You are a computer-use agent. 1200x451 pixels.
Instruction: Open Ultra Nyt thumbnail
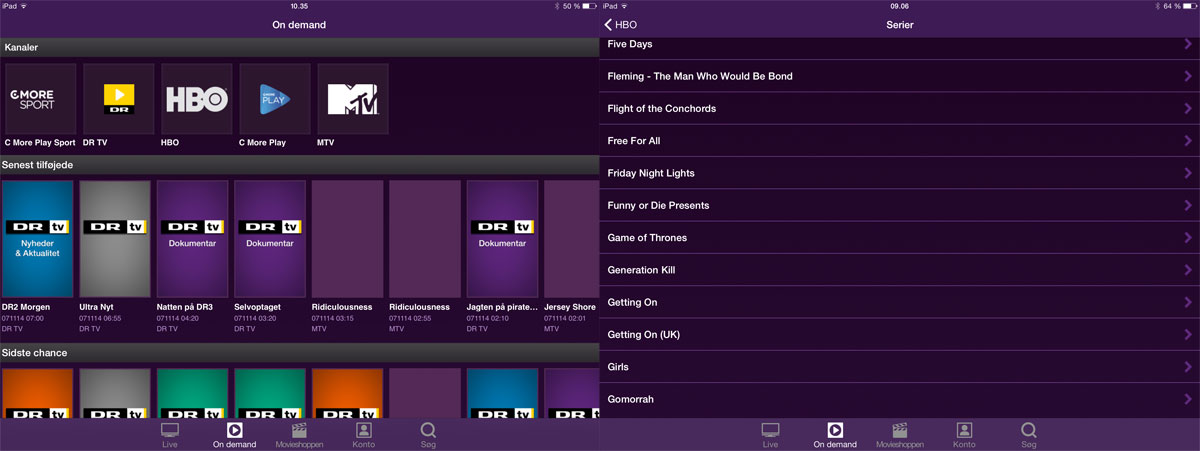pyautogui.click(x=115, y=239)
